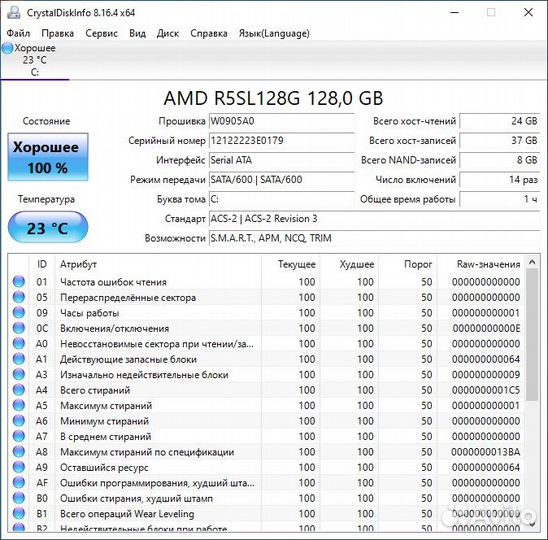Click the power-on hours value 1 ч

(x=500, y=199)
